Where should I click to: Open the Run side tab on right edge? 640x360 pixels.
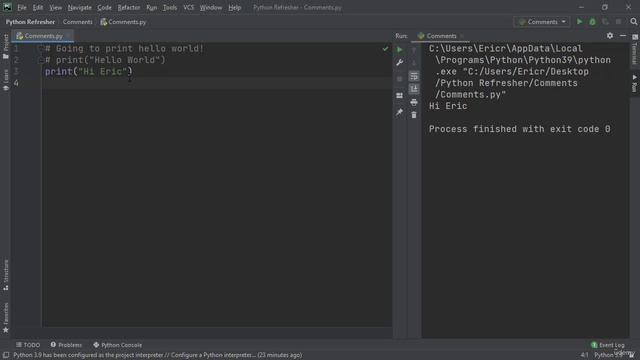635,83
